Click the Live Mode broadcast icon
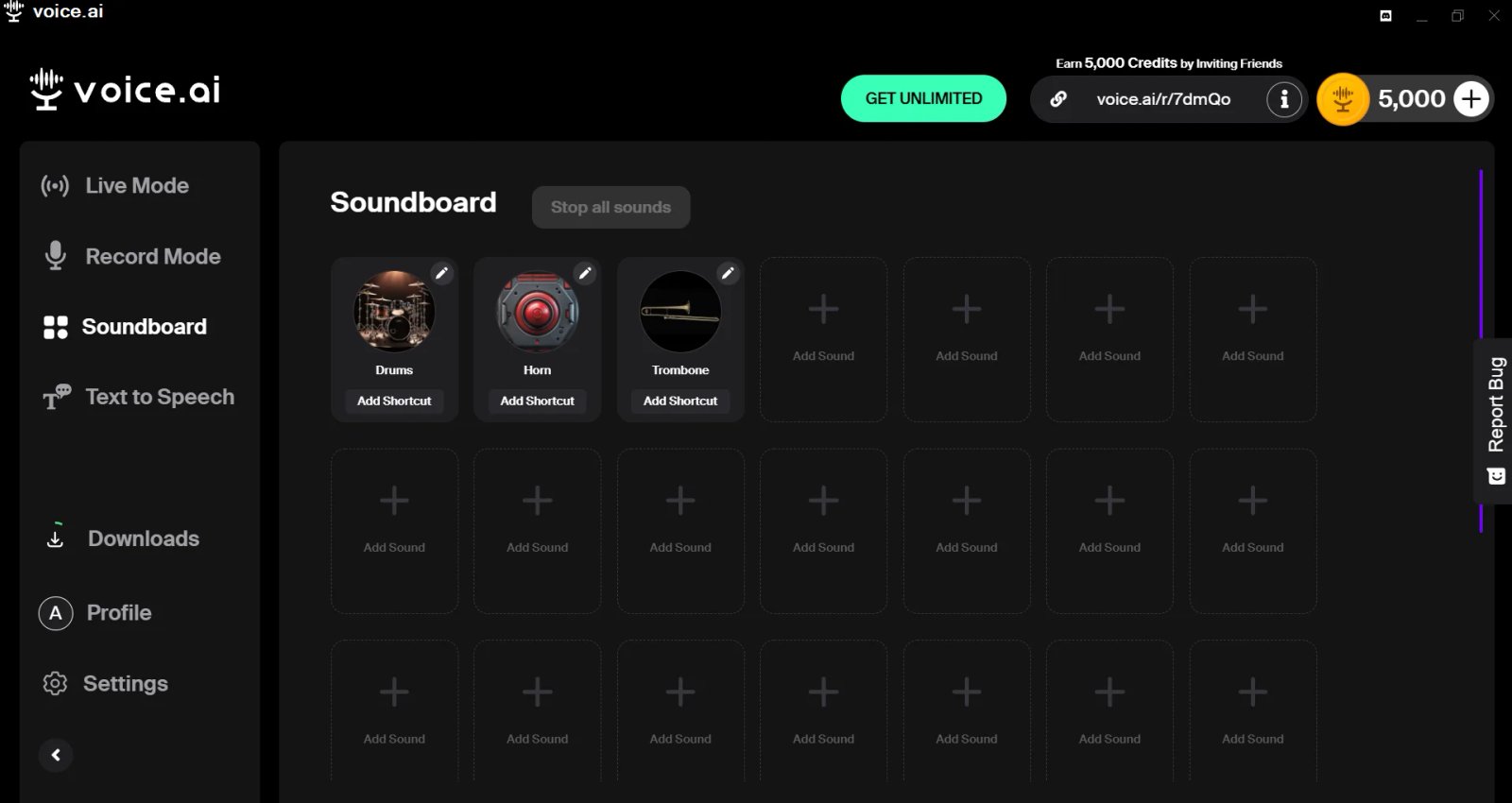Screen dimensions: 1512x803 click(55, 186)
